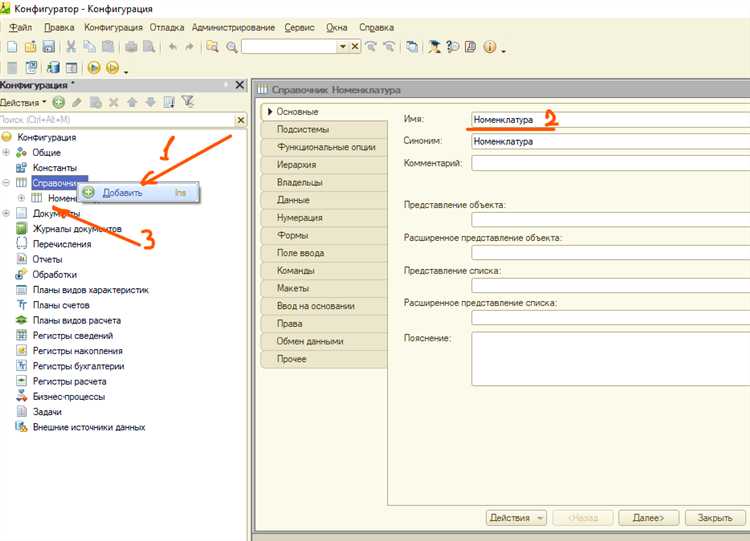Choose Добавить in the context menu
This screenshot has height=541, width=750.
(x=140, y=192)
